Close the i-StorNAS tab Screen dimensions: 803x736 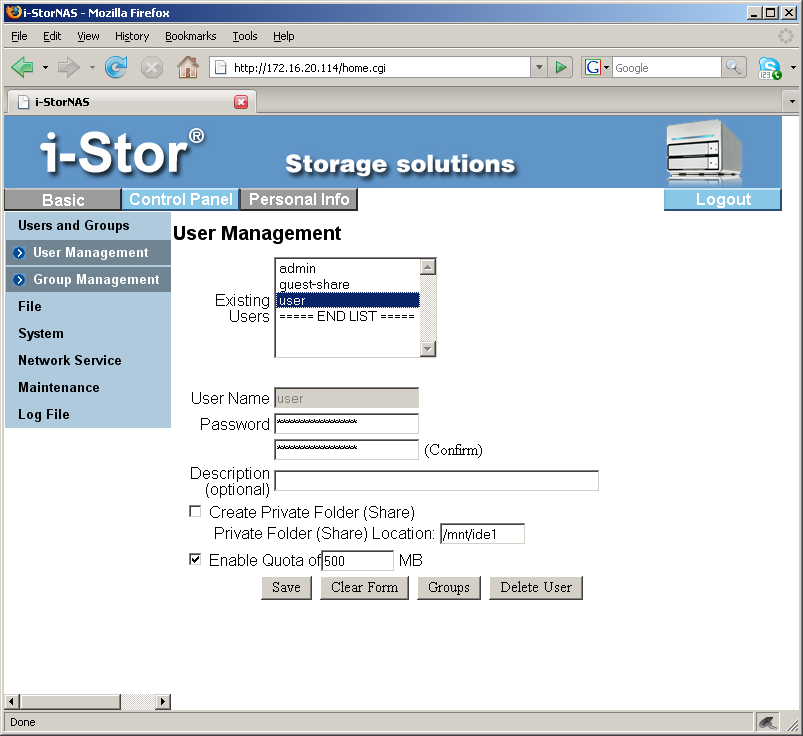point(241,102)
